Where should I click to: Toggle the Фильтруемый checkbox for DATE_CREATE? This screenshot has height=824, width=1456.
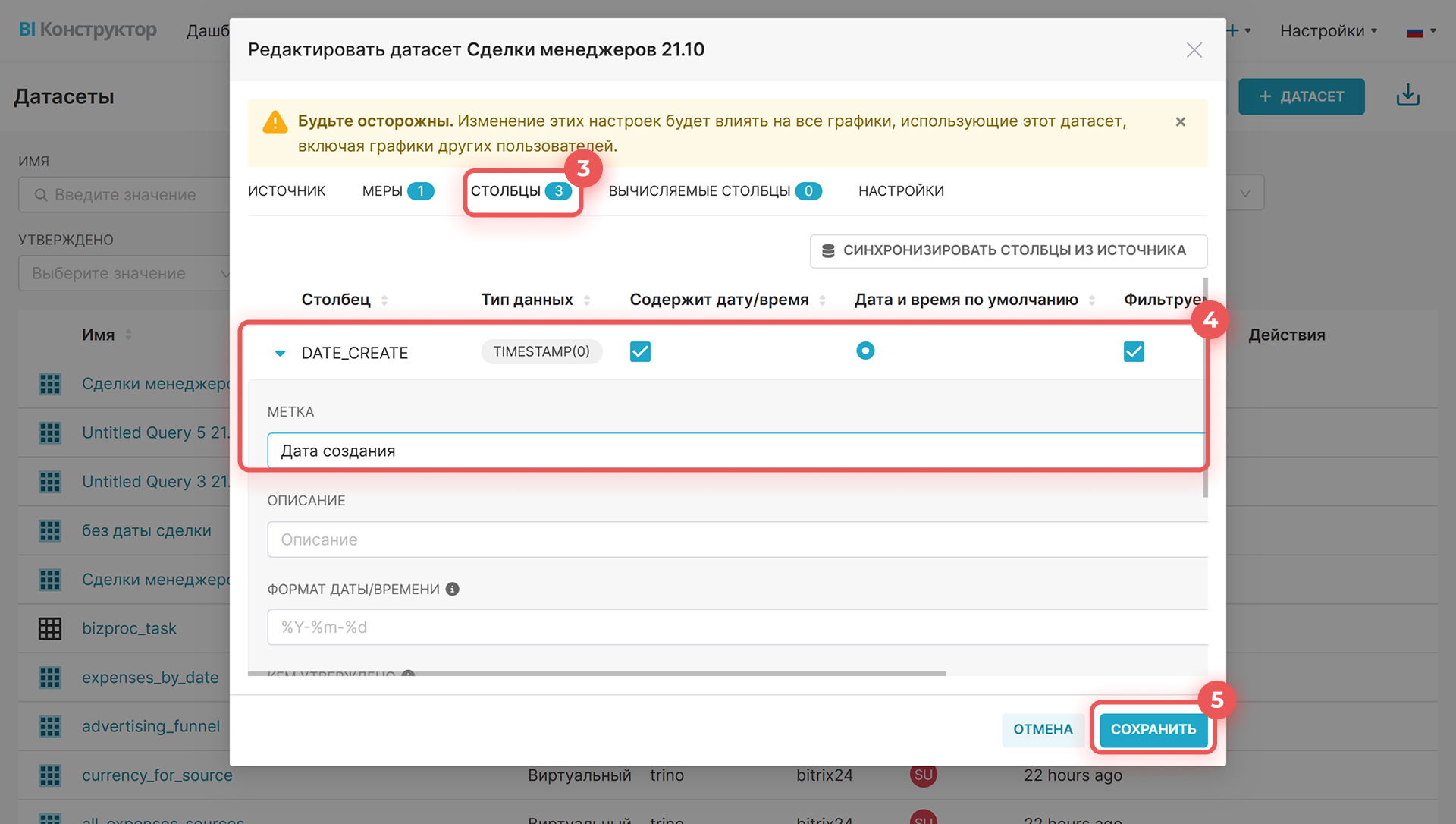click(x=1134, y=351)
